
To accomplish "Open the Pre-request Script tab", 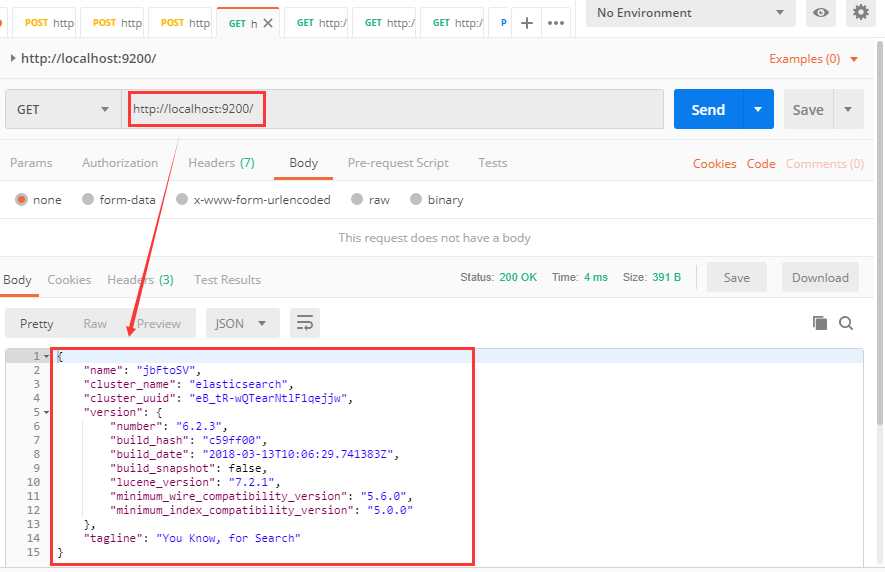I will click(x=398, y=163).
